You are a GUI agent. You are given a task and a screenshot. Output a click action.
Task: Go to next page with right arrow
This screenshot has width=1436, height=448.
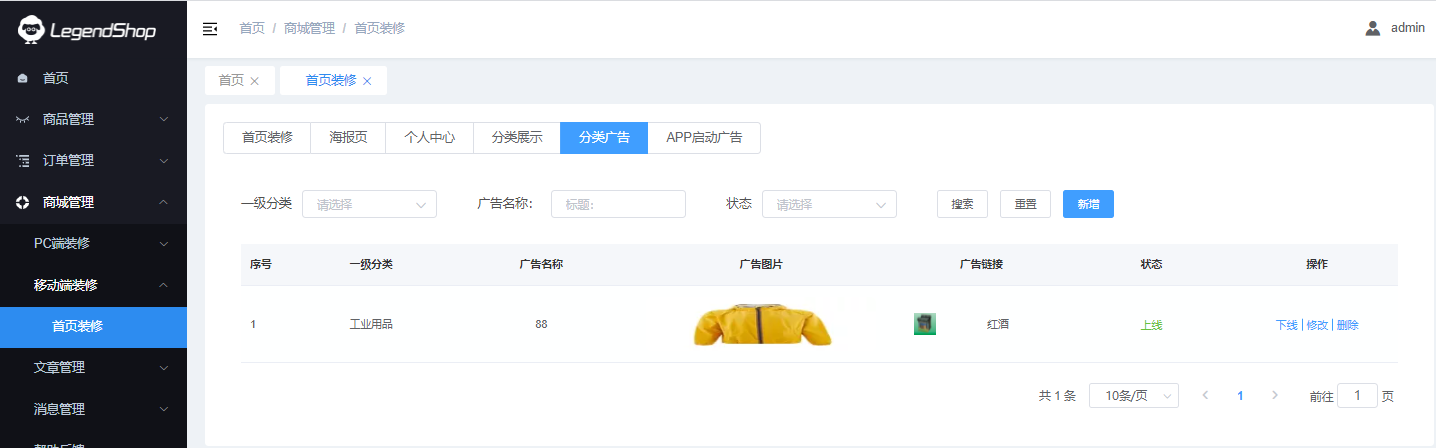(1274, 395)
